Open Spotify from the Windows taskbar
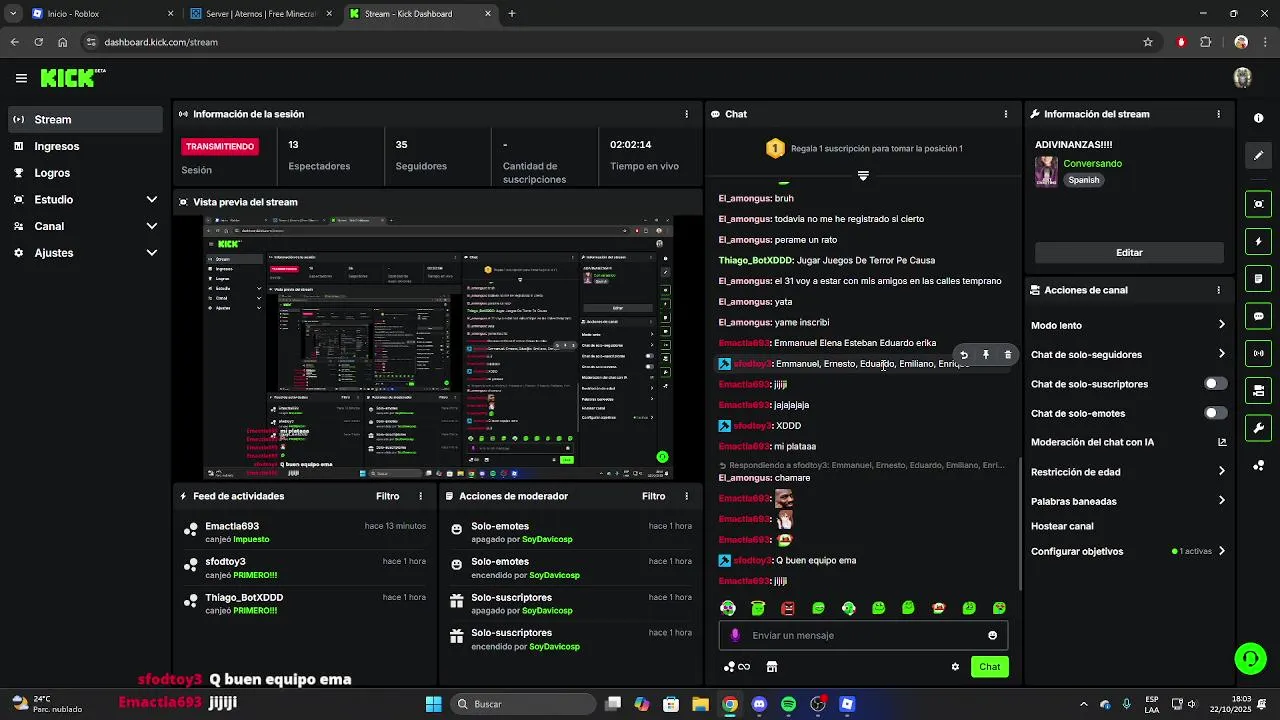 (x=788, y=704)
